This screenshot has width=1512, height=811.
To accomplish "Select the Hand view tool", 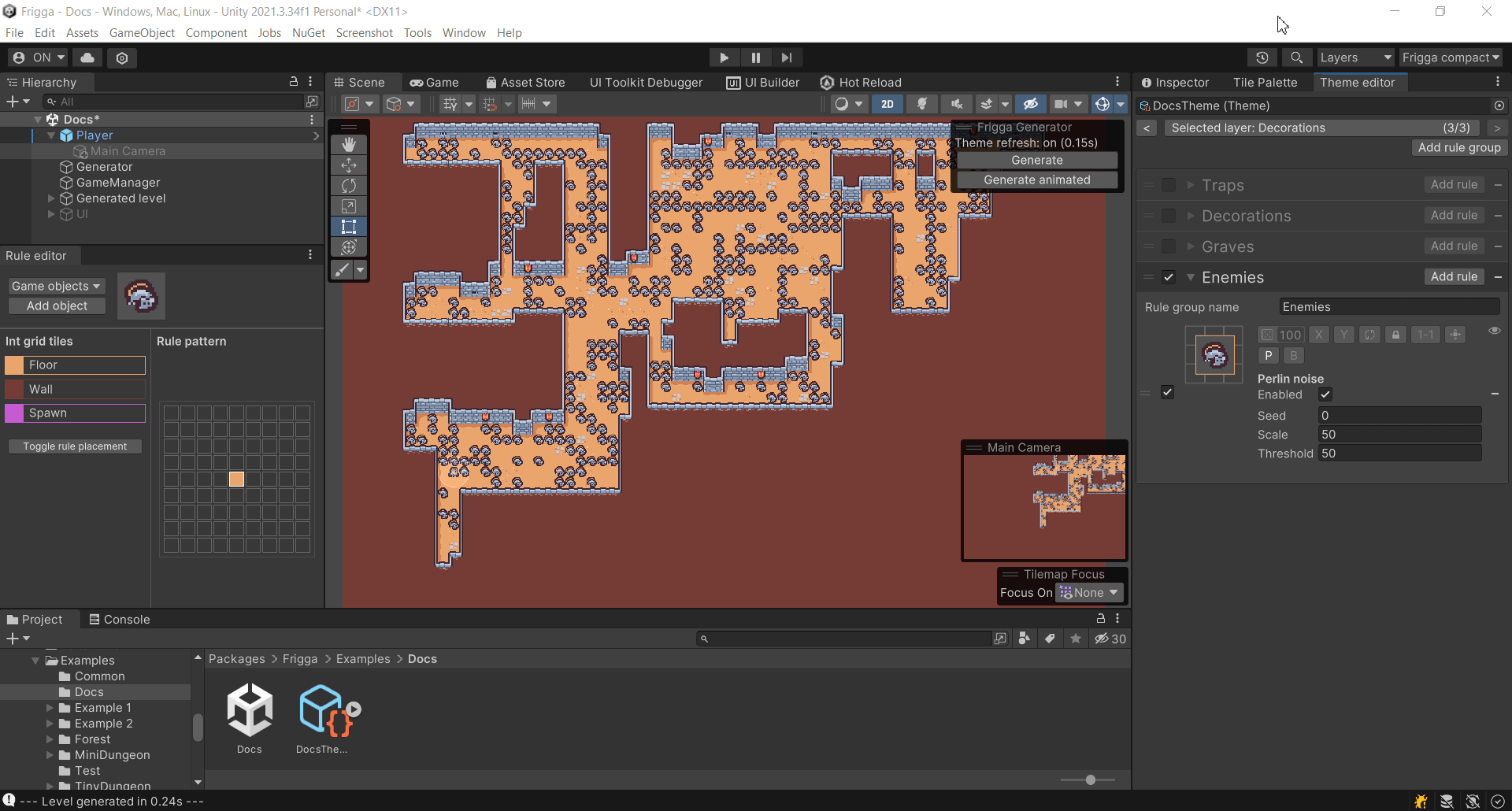I will 349,144.
